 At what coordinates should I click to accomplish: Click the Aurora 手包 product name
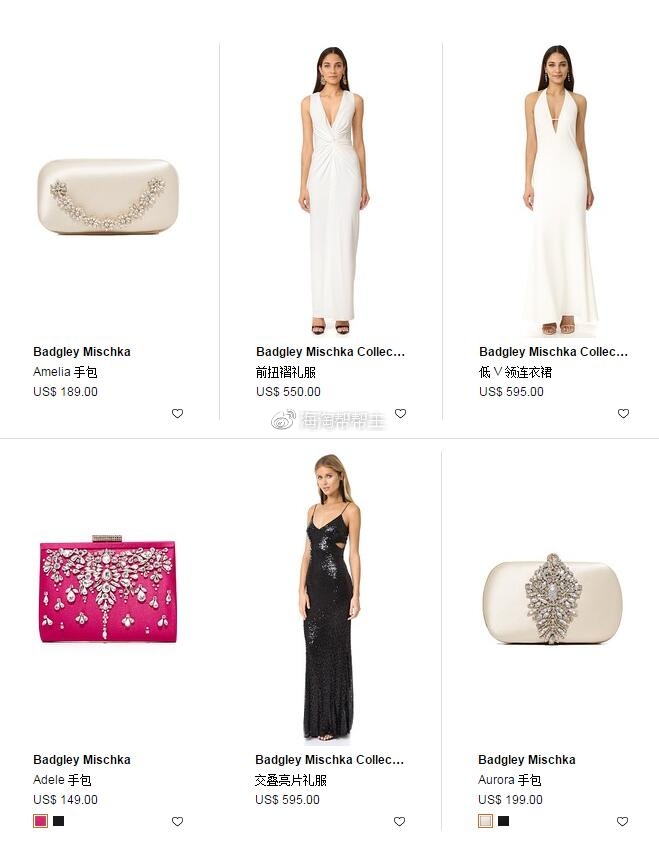(510, 780)
